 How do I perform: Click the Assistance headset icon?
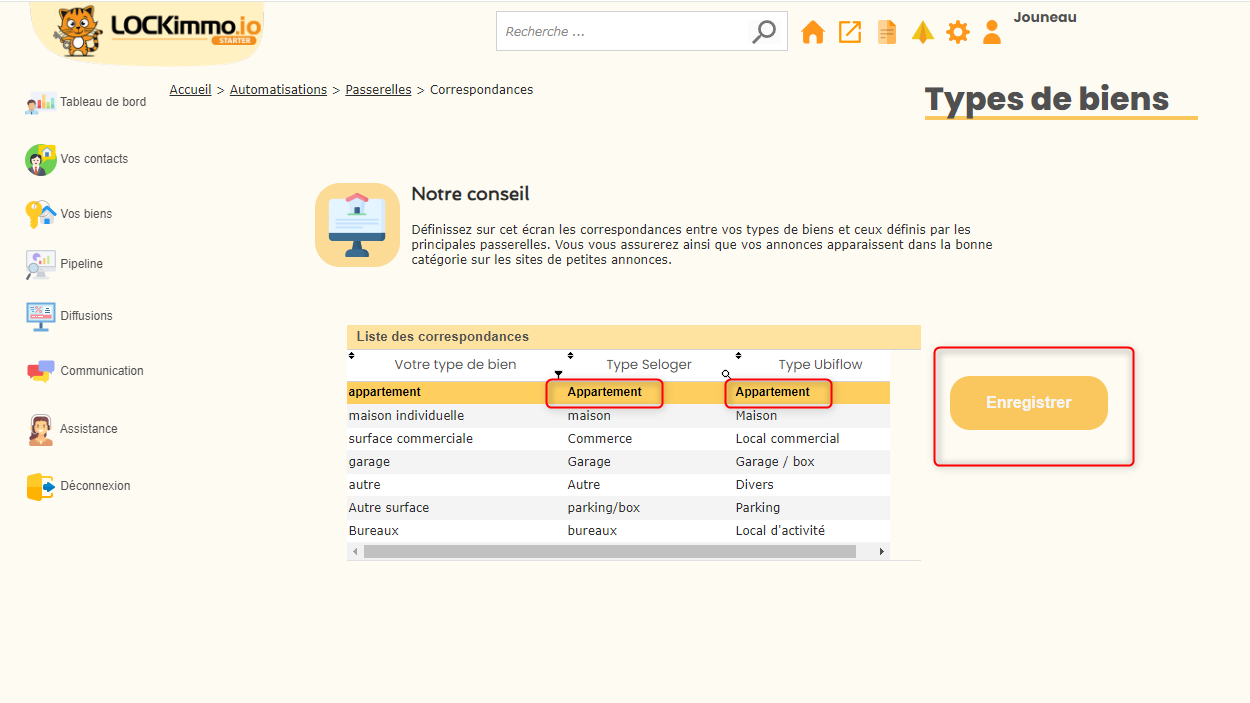(x=40, y=429)
